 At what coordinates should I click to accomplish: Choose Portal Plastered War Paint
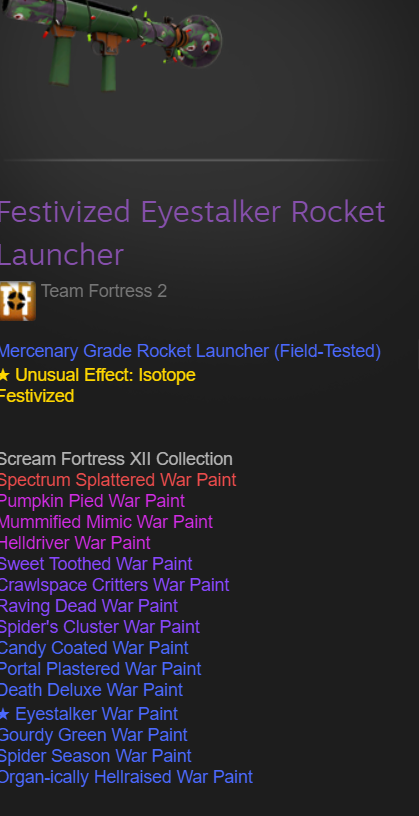tap(100, 669)
